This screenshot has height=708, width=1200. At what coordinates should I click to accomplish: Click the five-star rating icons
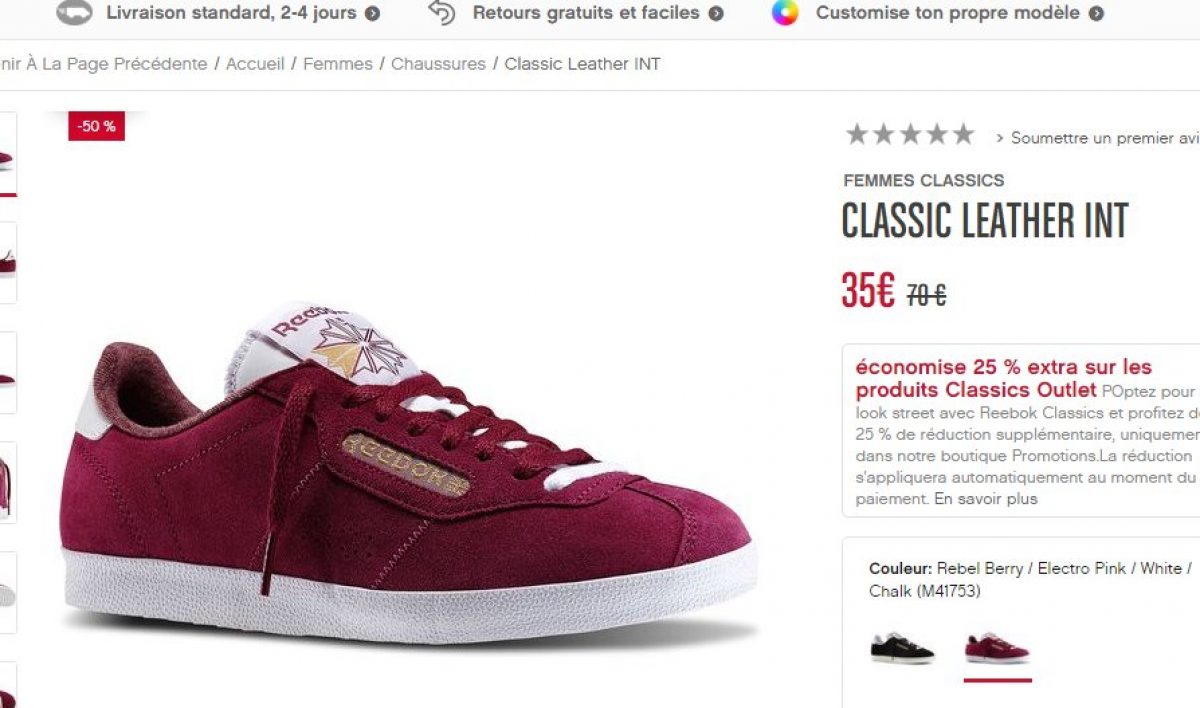tap(909, 134)
